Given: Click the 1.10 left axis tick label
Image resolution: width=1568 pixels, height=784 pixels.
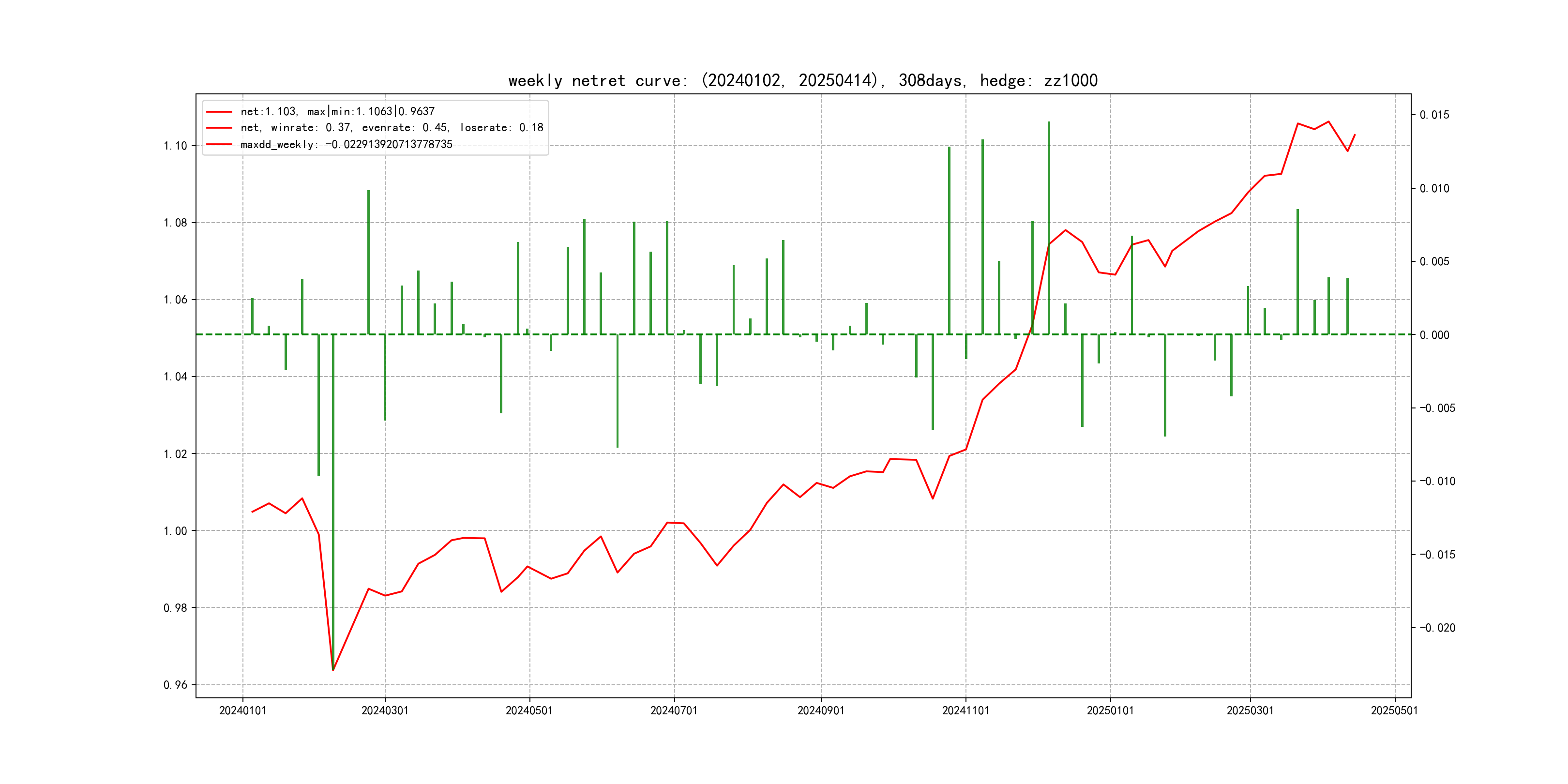Looking at the screenshot, I should click(x=175, y=146).
